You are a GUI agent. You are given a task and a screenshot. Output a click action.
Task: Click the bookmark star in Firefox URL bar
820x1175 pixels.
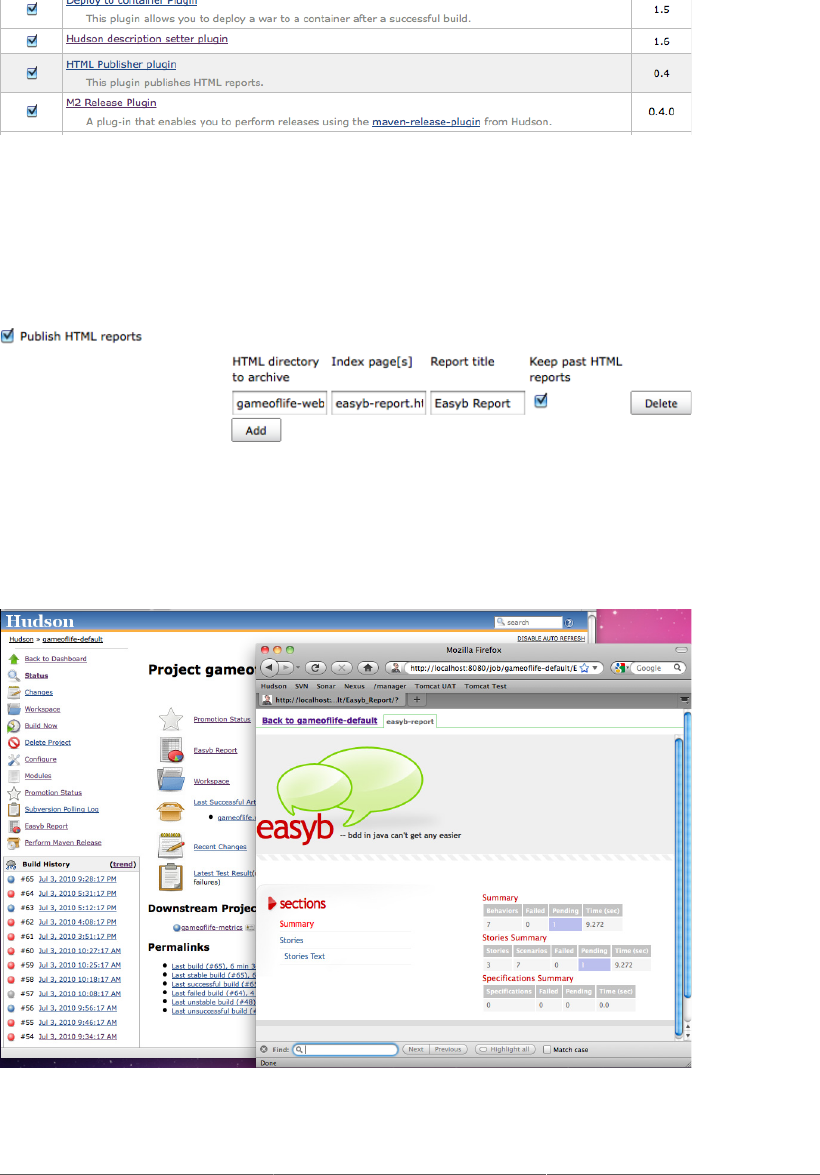[584, 668]
